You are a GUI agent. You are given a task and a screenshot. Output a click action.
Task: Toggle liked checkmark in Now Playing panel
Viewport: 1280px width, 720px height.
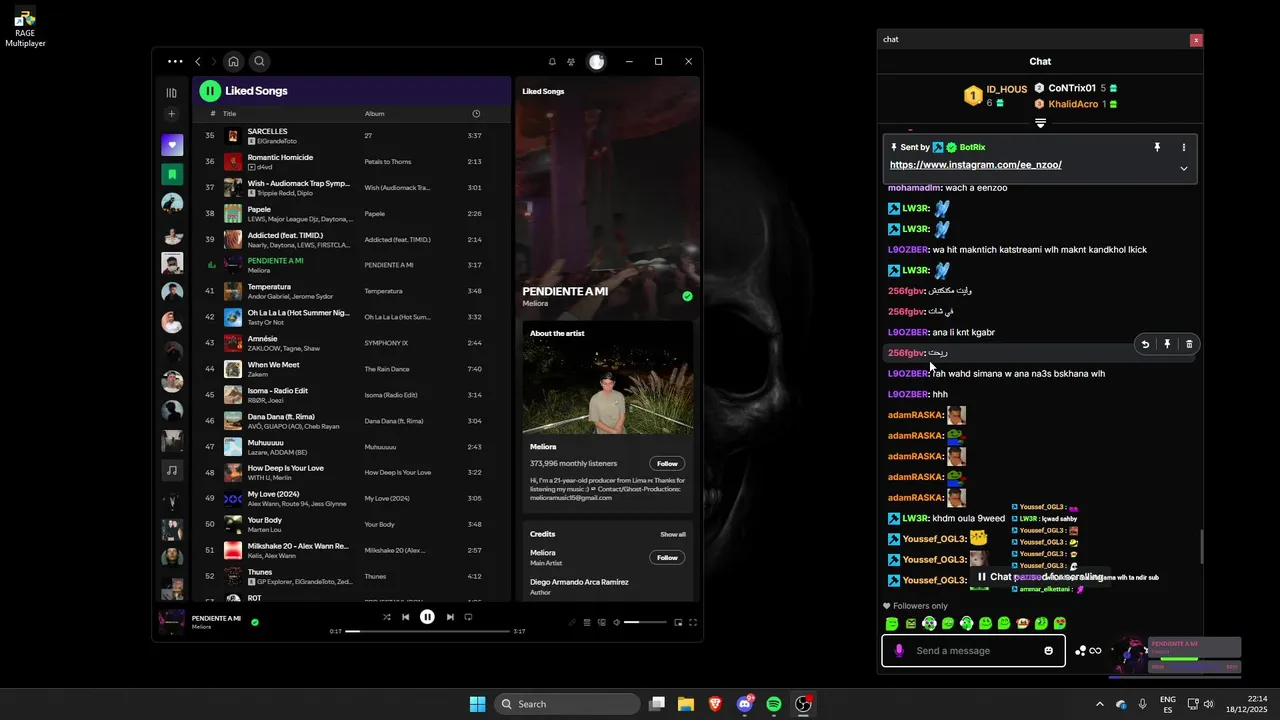click(687, 296)
